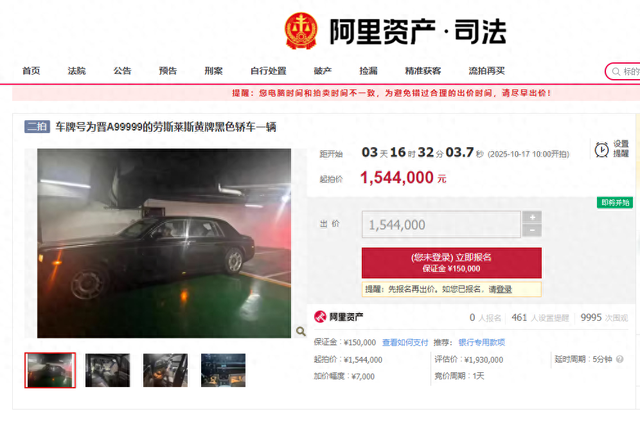
Task: Decrease bid with minus button
Action: coord(532,230)
